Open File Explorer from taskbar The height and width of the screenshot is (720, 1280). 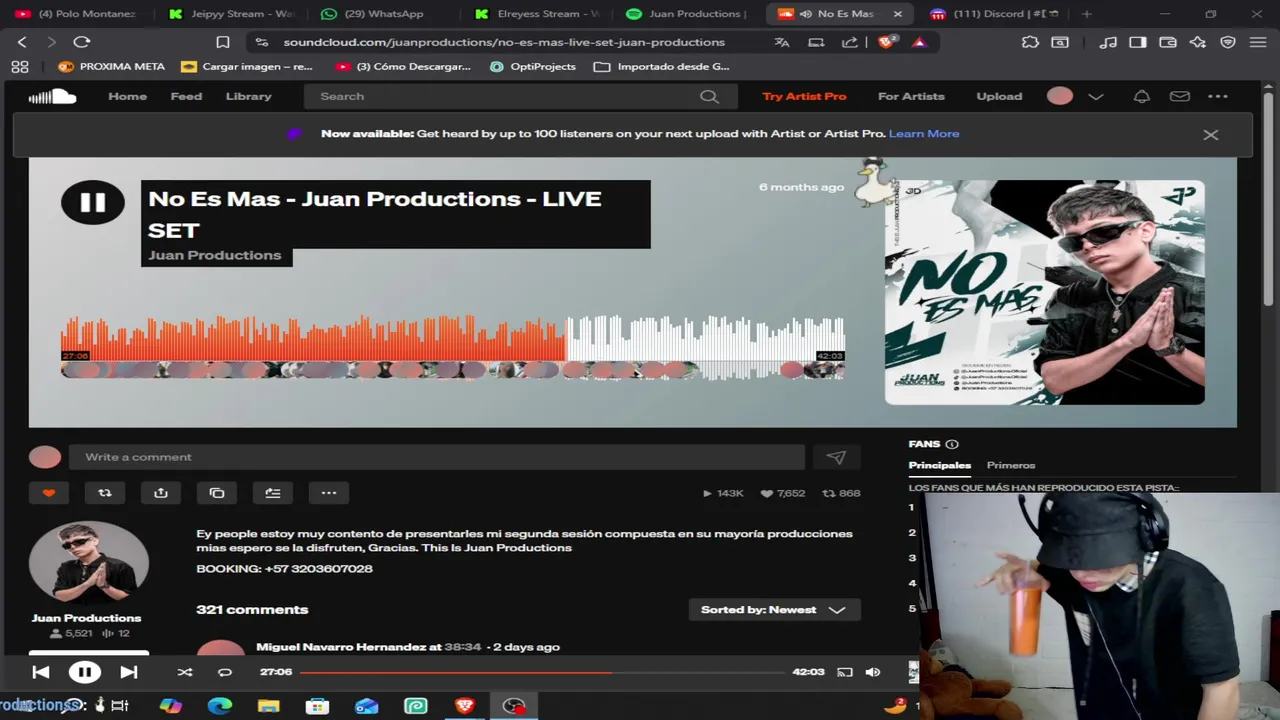(x=268, y=706)
